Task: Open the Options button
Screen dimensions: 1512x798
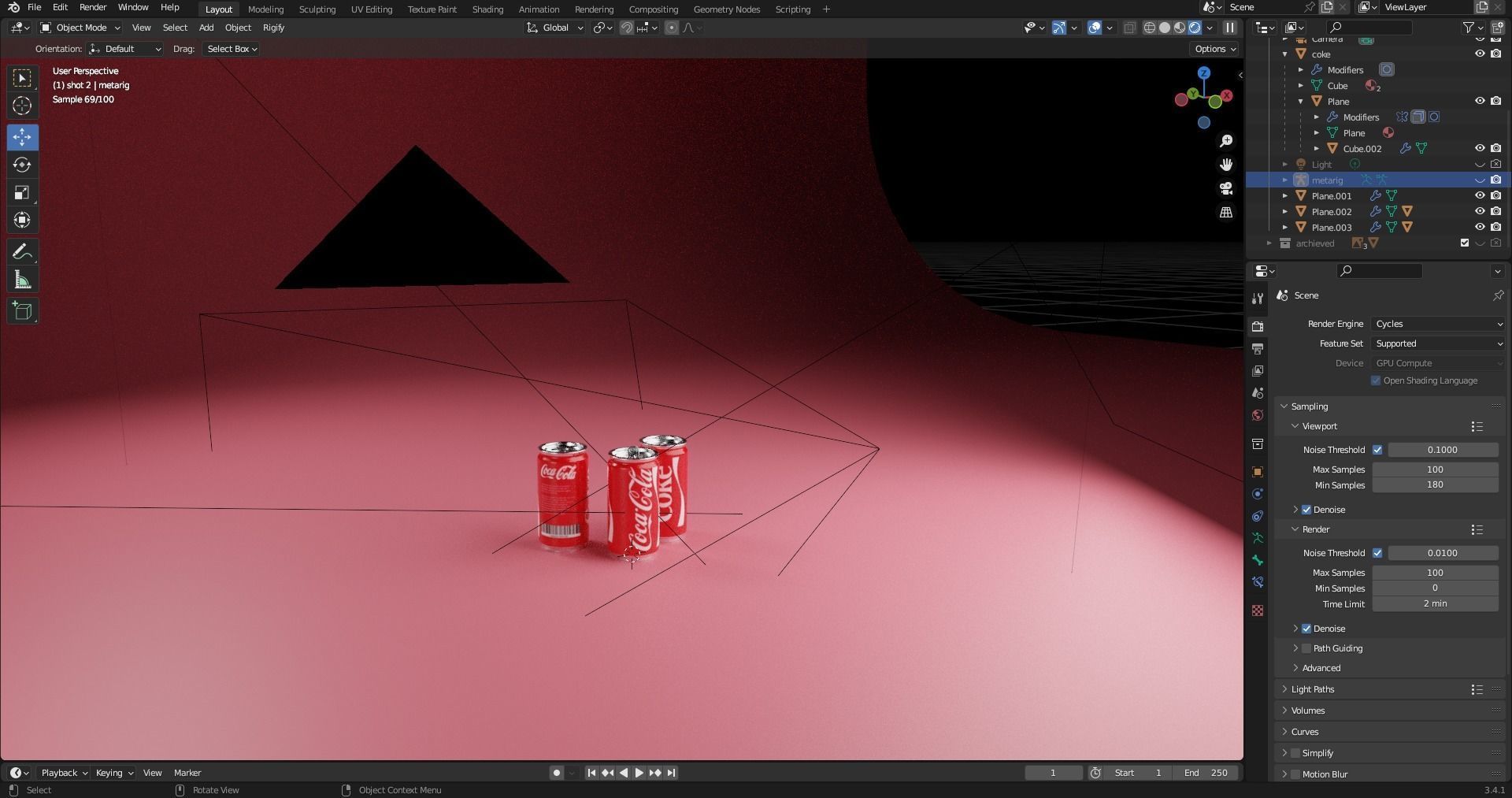Action: pos(1214,49)
